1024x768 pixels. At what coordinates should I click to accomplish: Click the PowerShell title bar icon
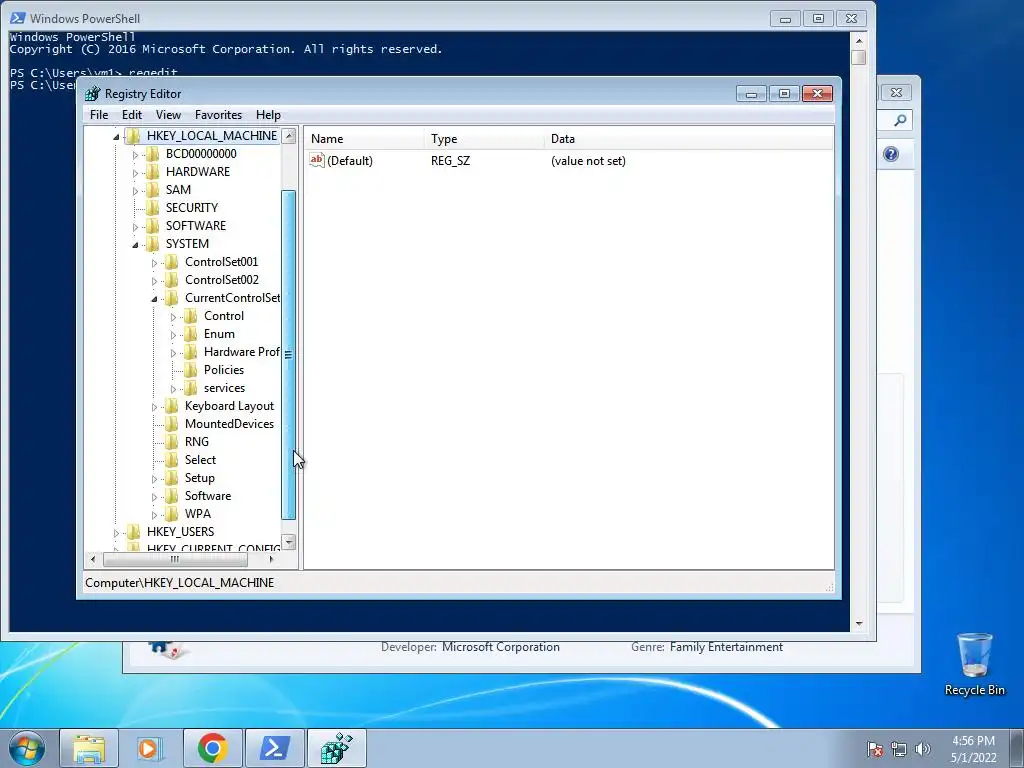coord(18,18)
